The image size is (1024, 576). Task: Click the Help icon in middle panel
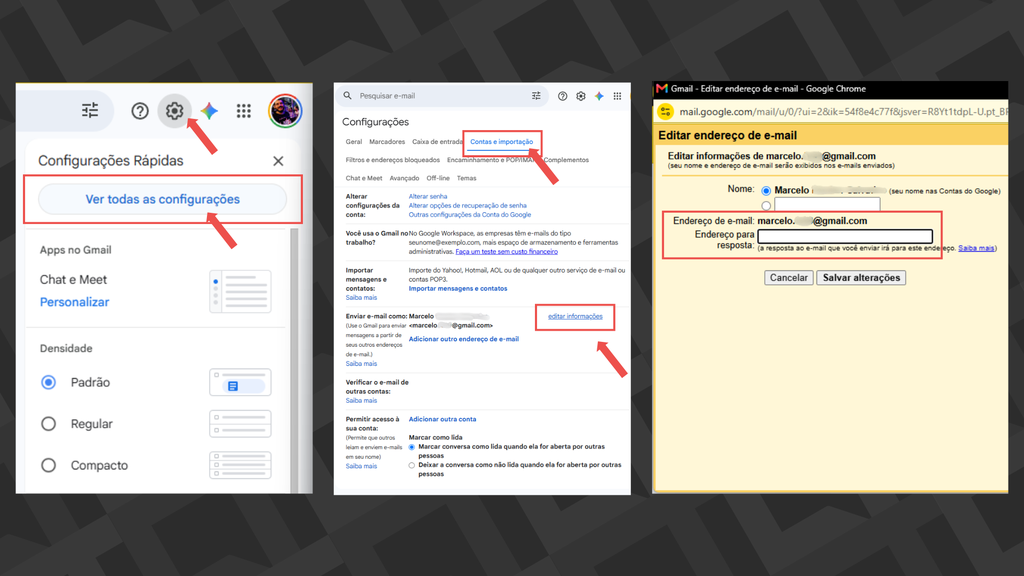(562, 96)
